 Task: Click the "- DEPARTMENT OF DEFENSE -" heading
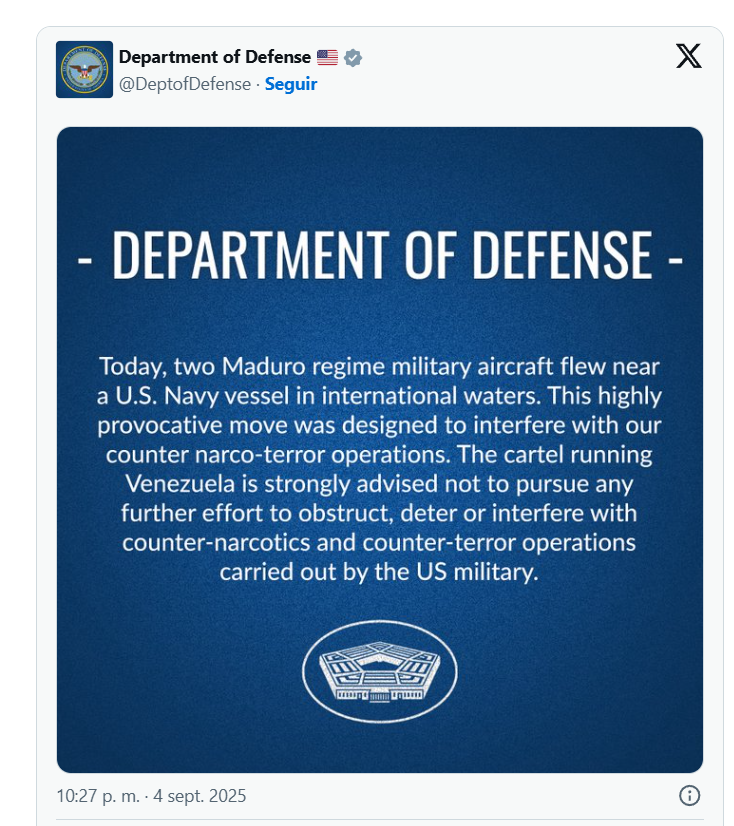click(380, 254)
